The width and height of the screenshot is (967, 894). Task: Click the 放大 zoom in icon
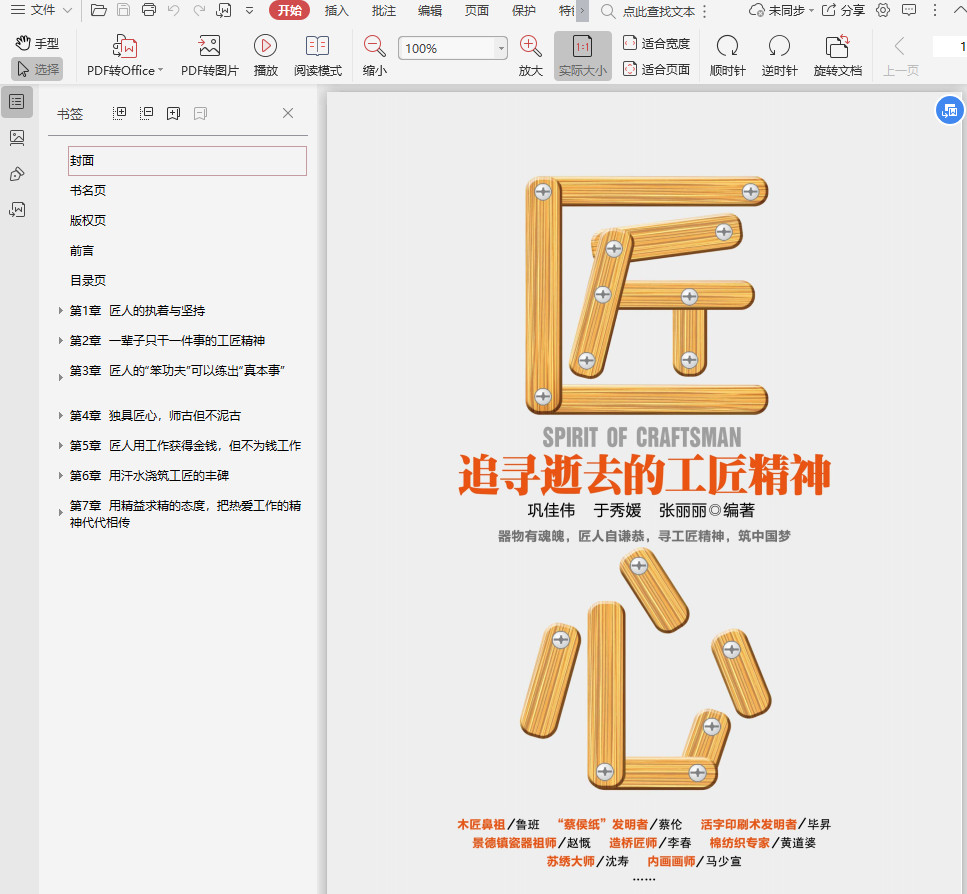click(x=530, y=46)
